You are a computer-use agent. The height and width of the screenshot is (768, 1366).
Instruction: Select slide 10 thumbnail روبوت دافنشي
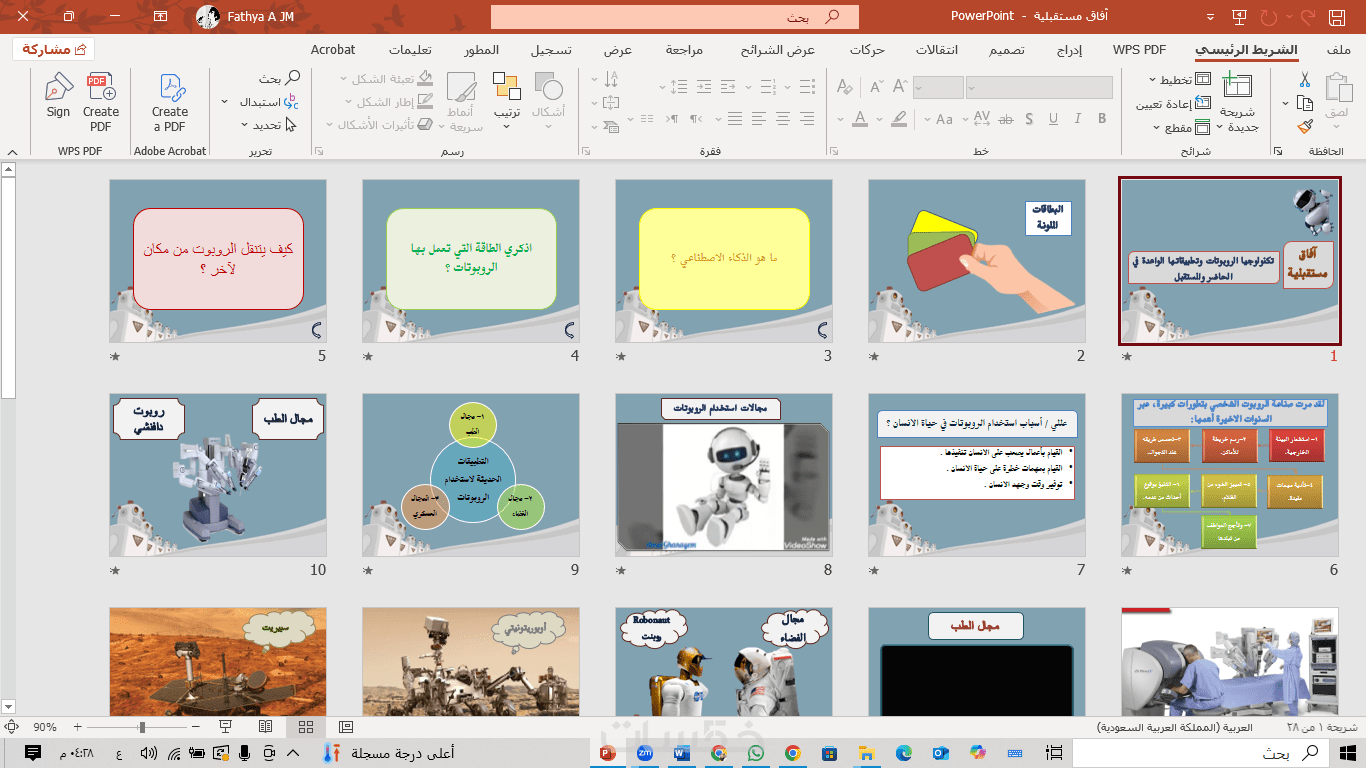(x=217, y=475)
